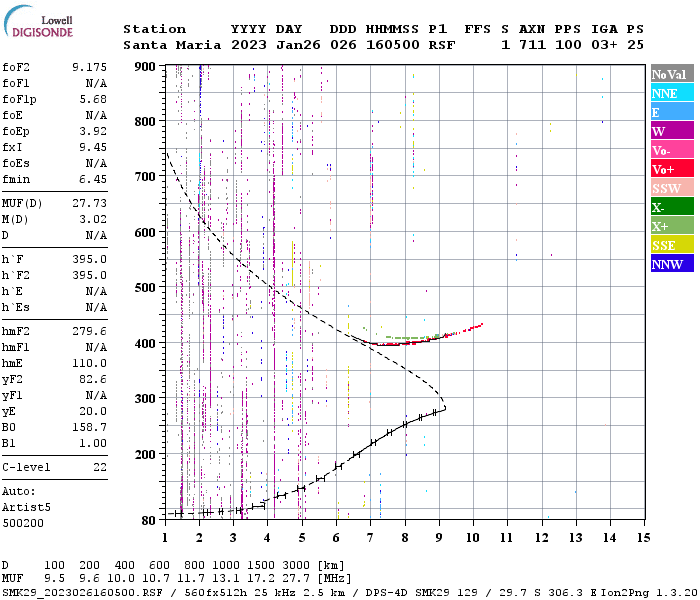The image size is (700, 600).
Task: Click the IGA value 03+
Action: [604, 45]
